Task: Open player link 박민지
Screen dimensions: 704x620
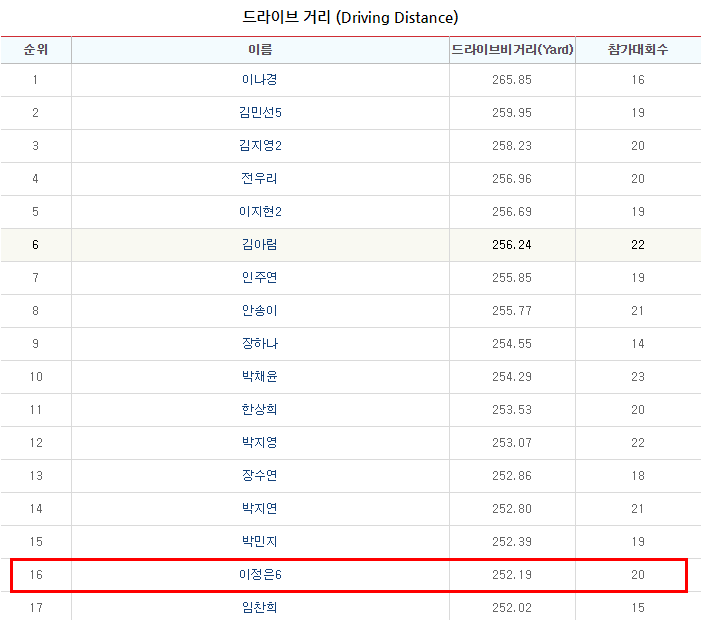Action: [260, 542]
